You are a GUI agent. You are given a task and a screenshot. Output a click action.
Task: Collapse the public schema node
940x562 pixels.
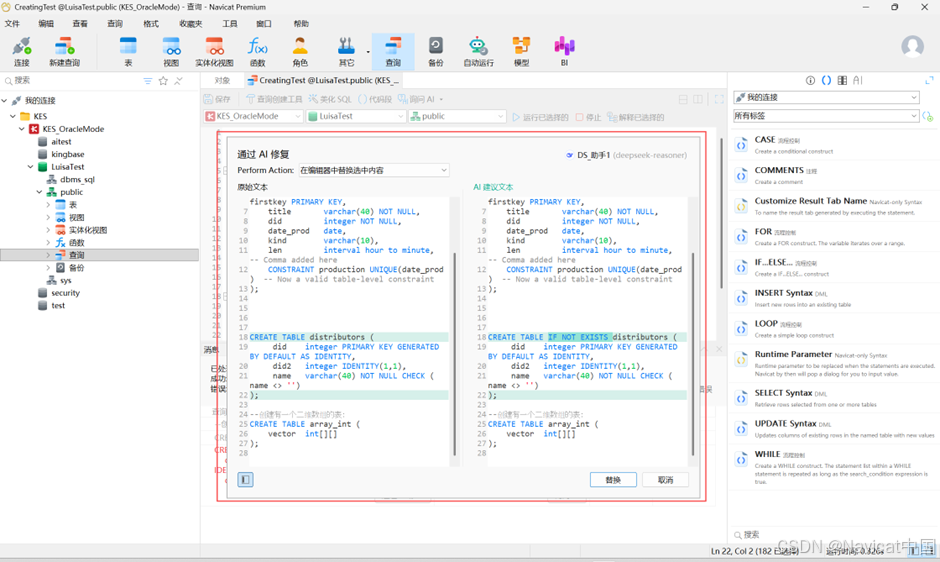[40, 192]
